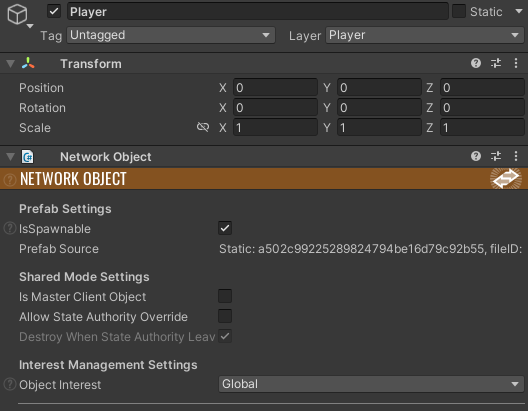
Task: Toggle the Player active checkbox
Action: click(54, 11)
